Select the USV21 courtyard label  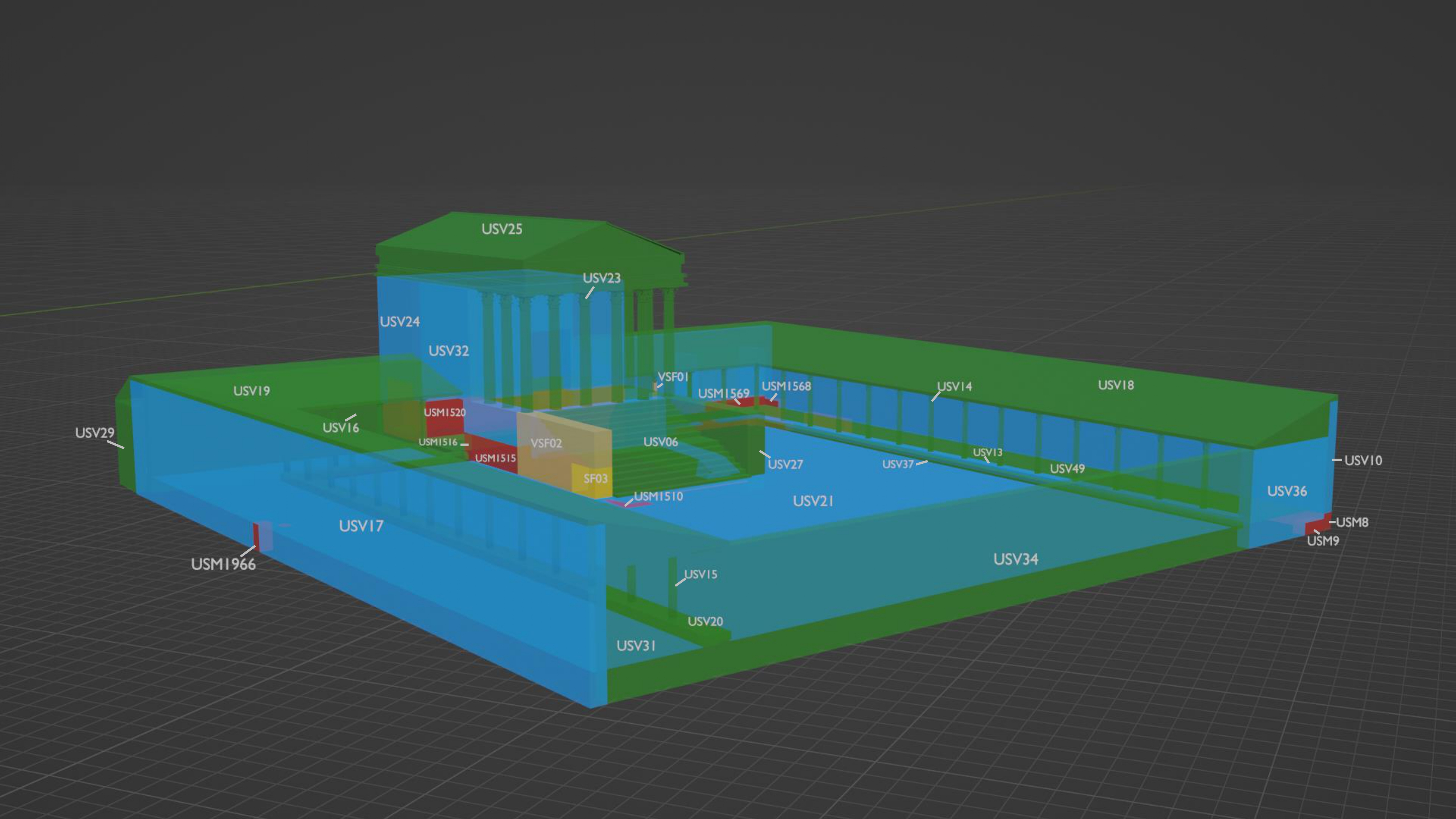point(813,501)
